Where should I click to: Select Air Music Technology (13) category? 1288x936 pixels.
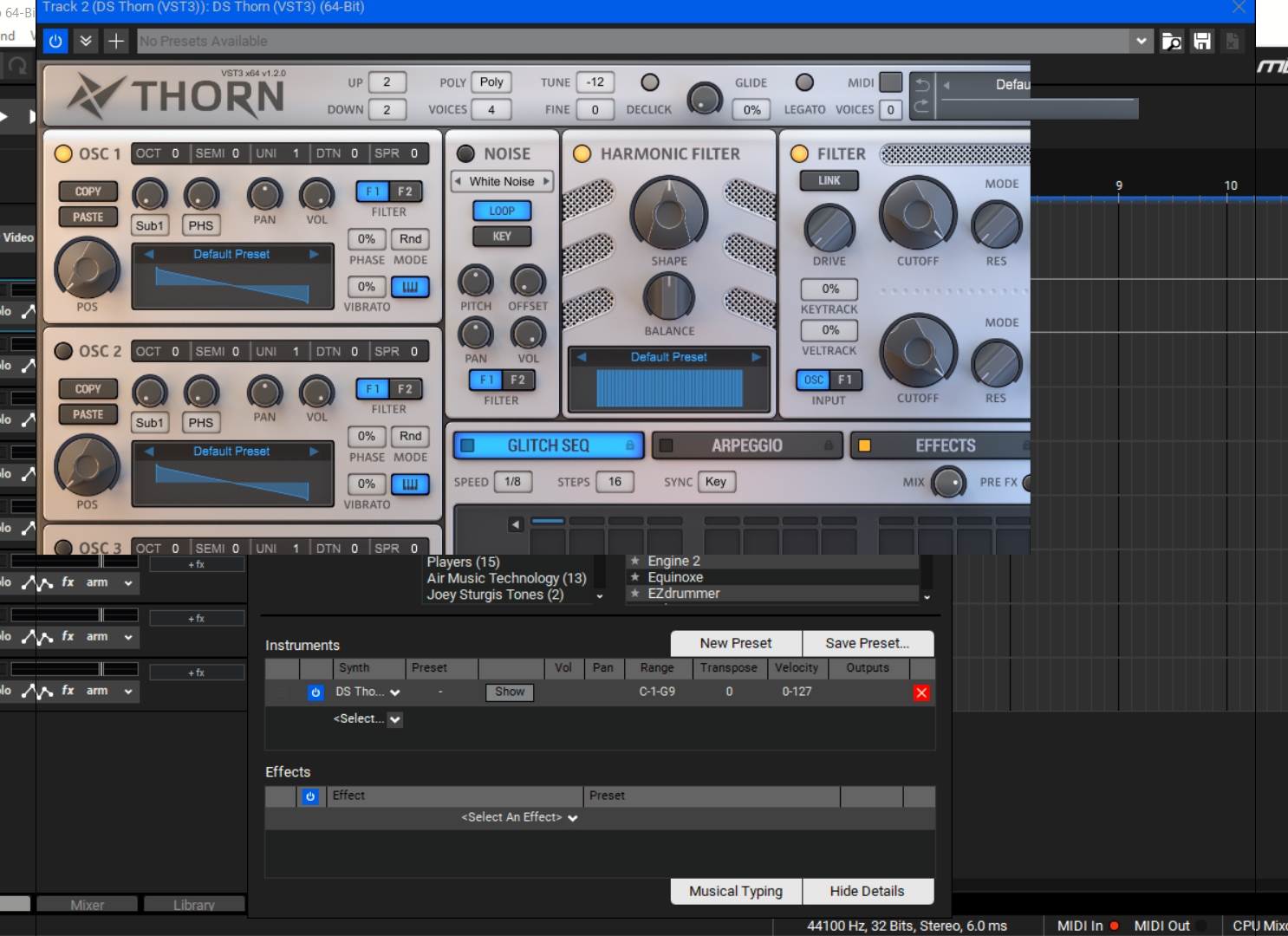(x=506, y=578)
